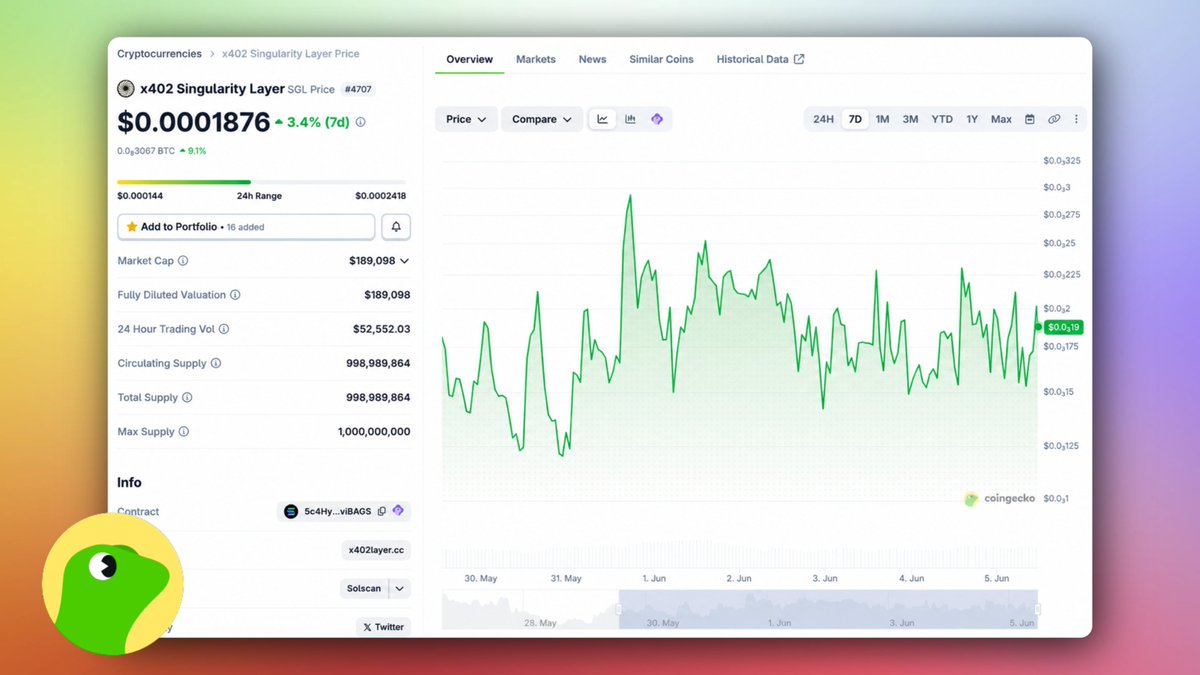1200x675 pixels.
Task: Click the Add to Portfolio button
Action: pyautogui.click(x=246, y=227)
